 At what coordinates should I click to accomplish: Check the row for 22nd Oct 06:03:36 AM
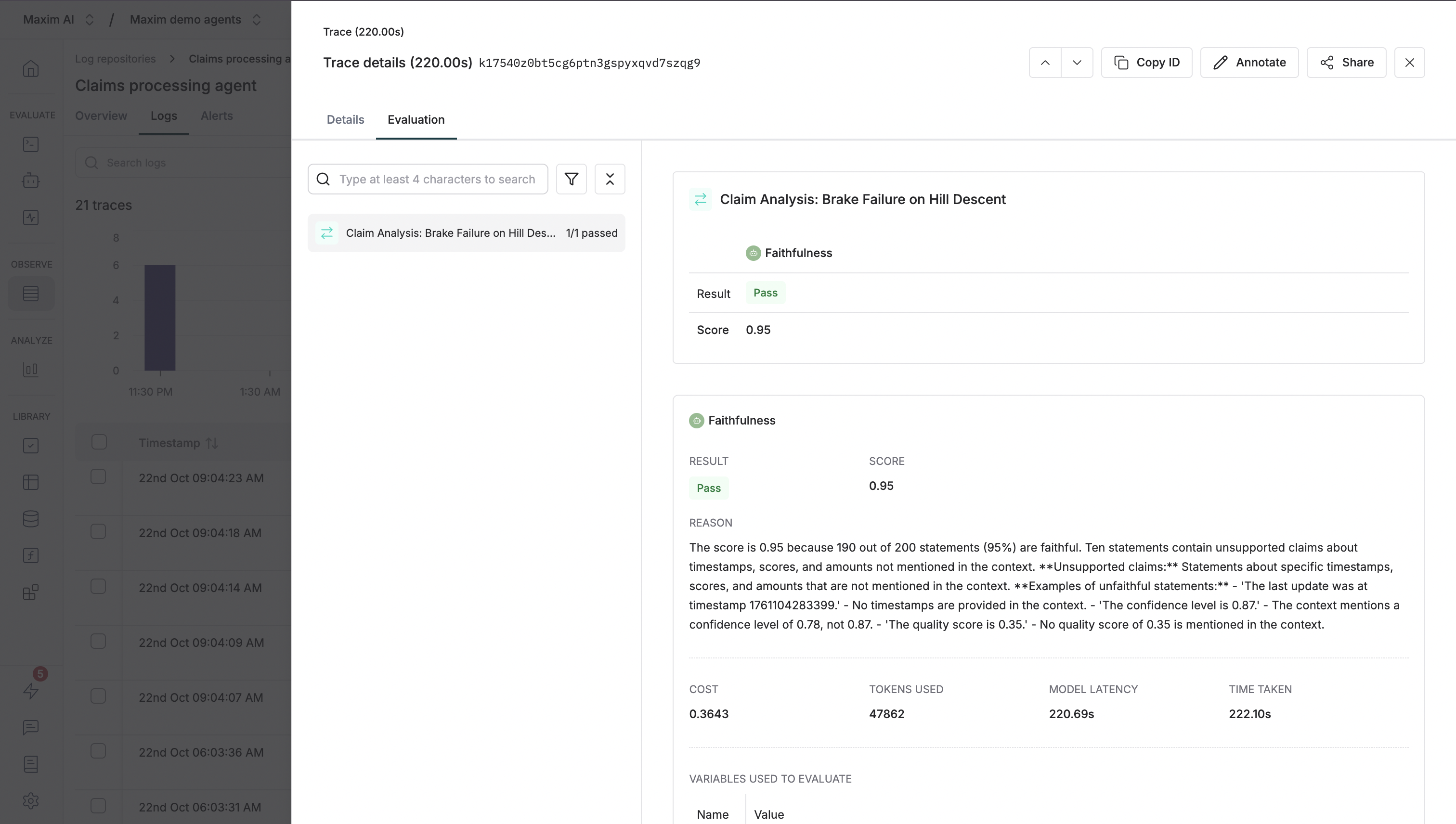pyautogui.click(x=99, y=751)
